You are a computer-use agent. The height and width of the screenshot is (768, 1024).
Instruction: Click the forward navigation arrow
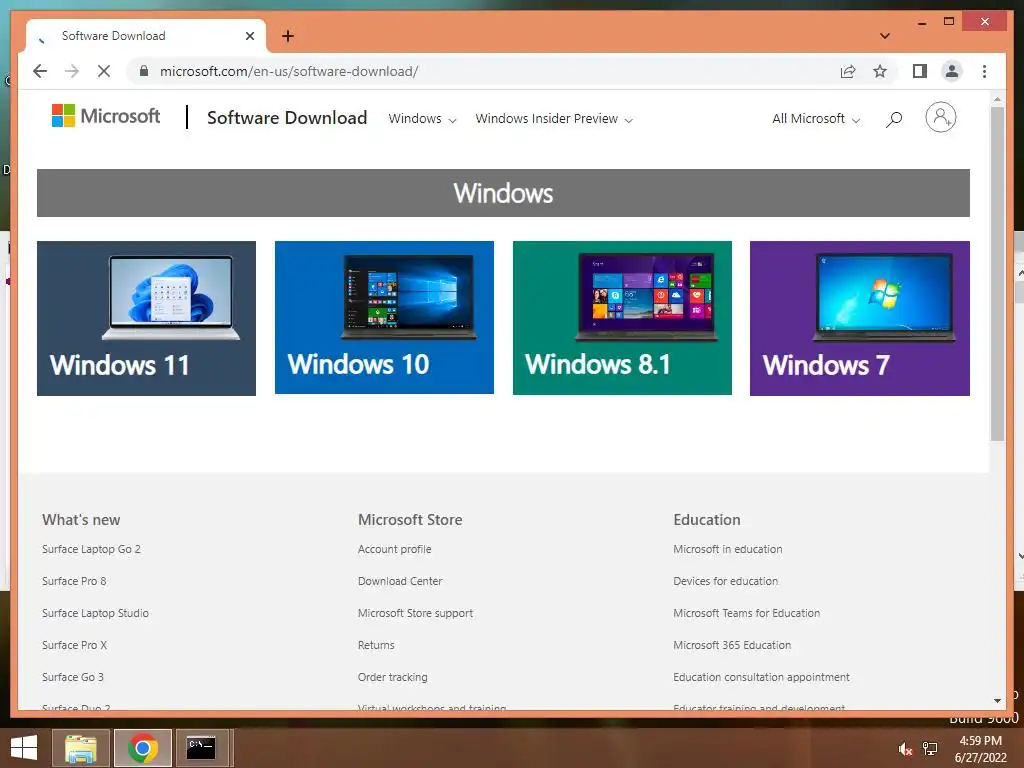pos(72,71)
